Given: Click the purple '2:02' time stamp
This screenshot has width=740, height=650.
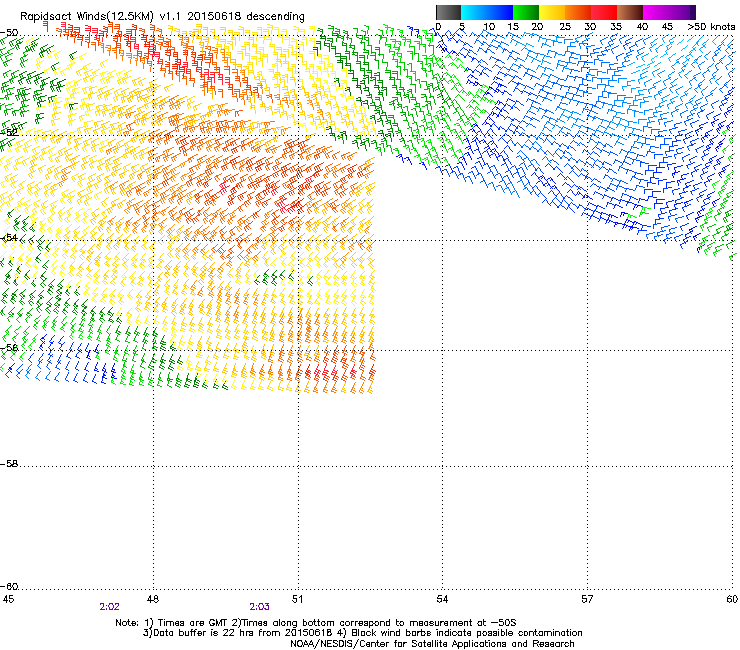Looking at the screenshot, I should tap(109, 607).
